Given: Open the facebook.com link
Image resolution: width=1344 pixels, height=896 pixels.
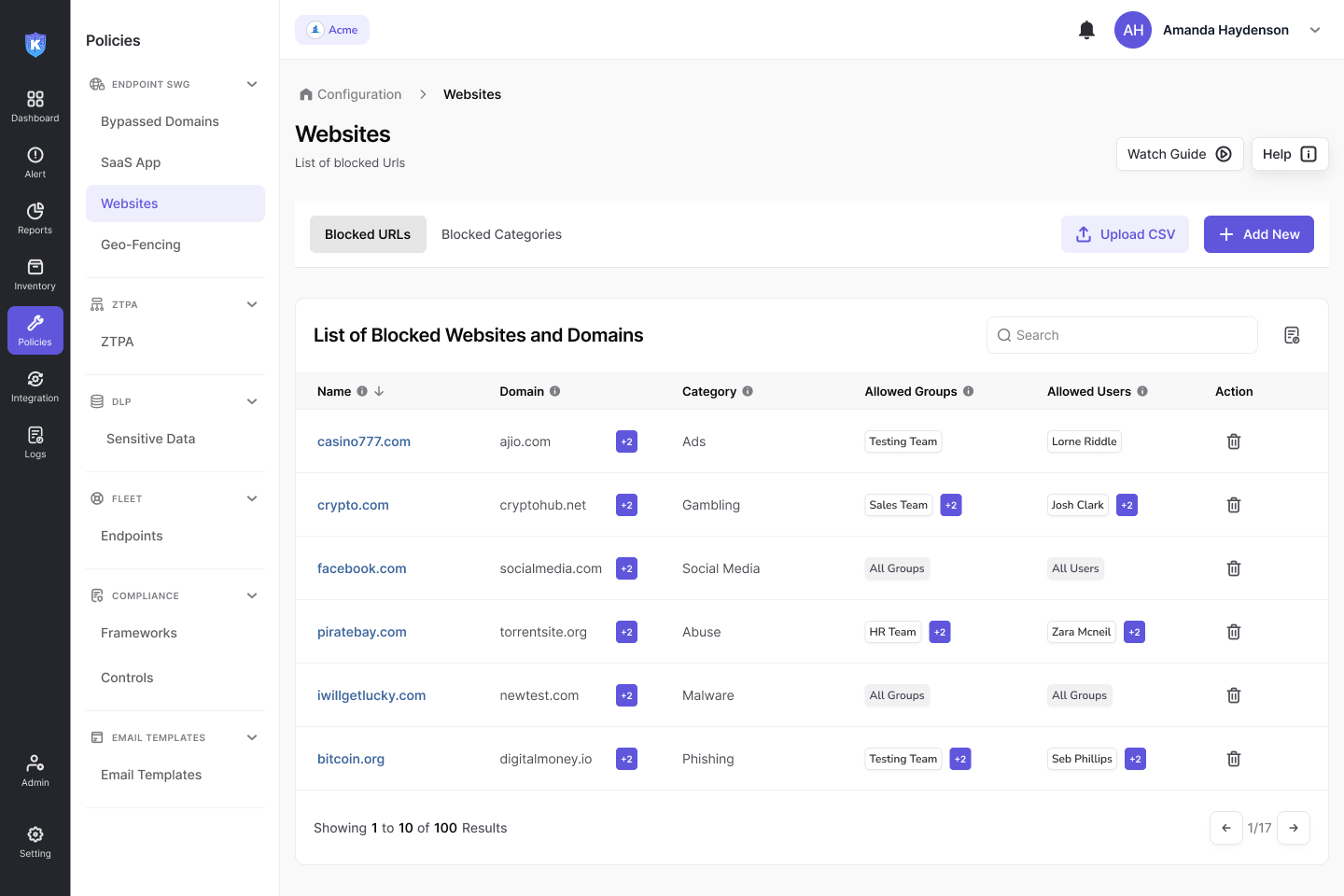Looking at the screenshot, I should [361, 568].
